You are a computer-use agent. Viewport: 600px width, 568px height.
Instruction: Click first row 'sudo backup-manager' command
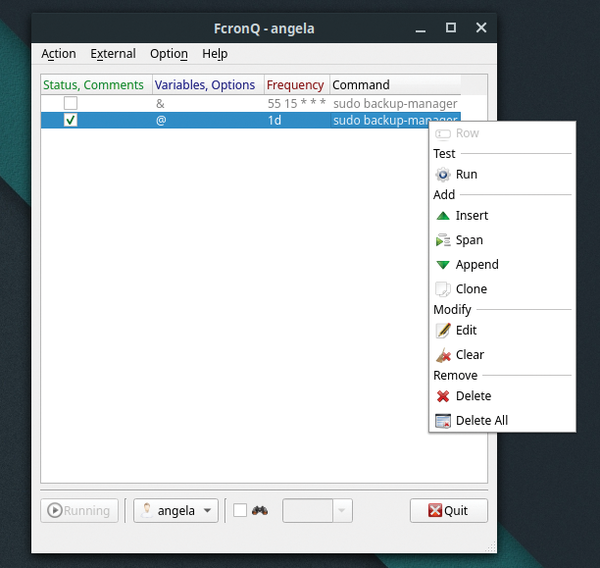pos(395,103)
